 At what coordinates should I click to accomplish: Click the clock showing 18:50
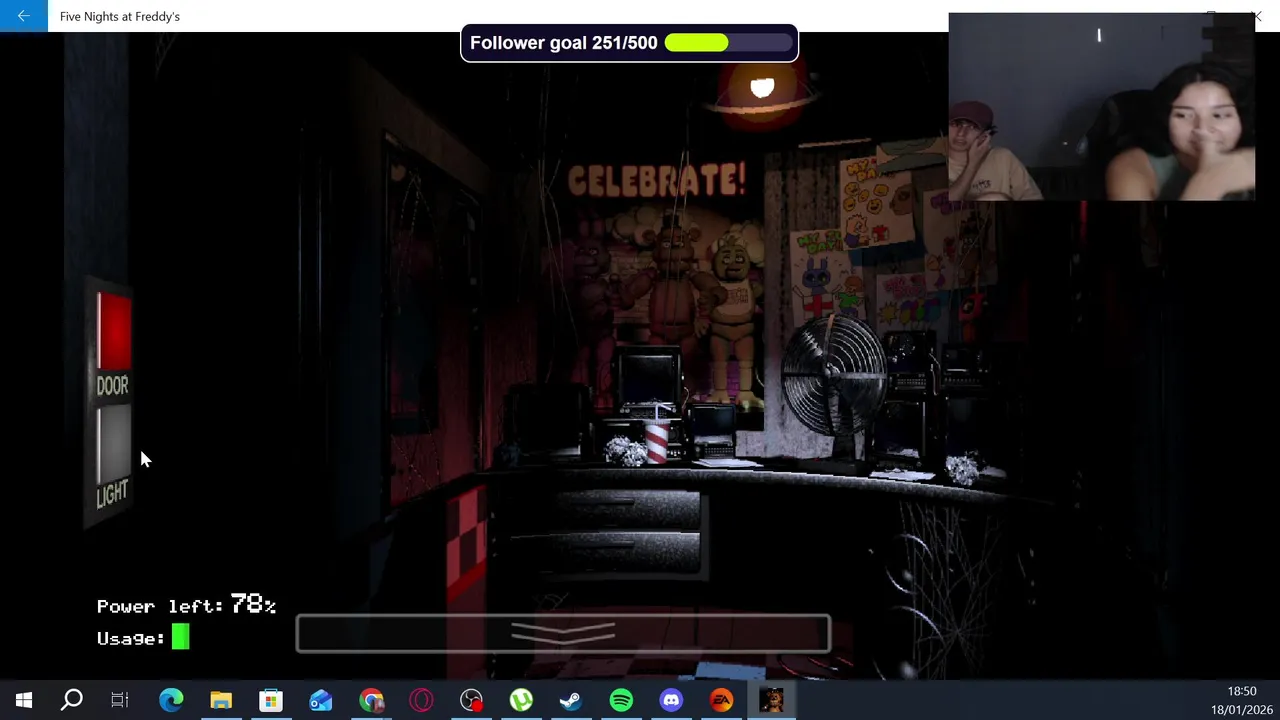coord(1241,691)
